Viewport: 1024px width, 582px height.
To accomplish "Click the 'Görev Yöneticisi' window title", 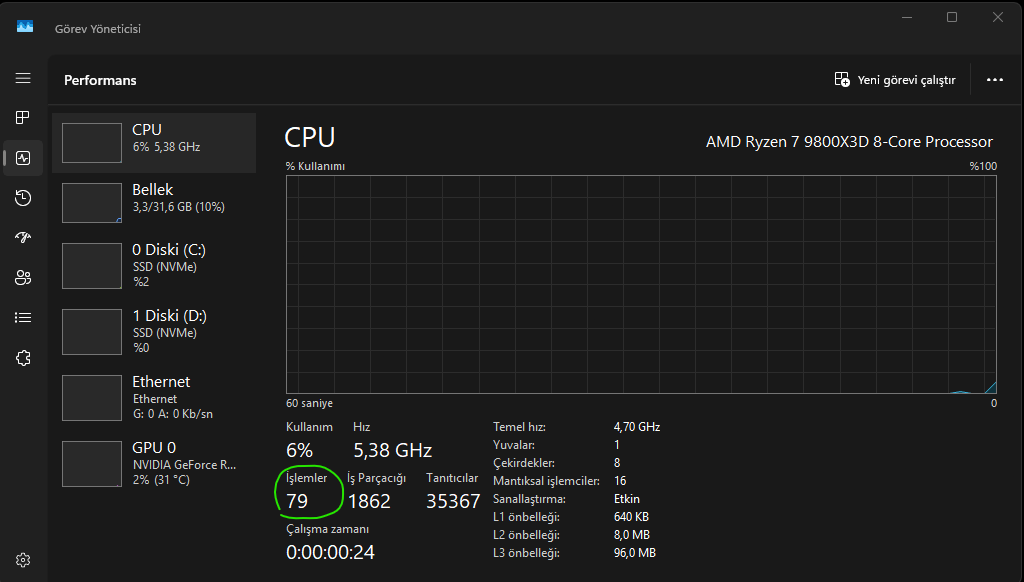I will (98, 29).
